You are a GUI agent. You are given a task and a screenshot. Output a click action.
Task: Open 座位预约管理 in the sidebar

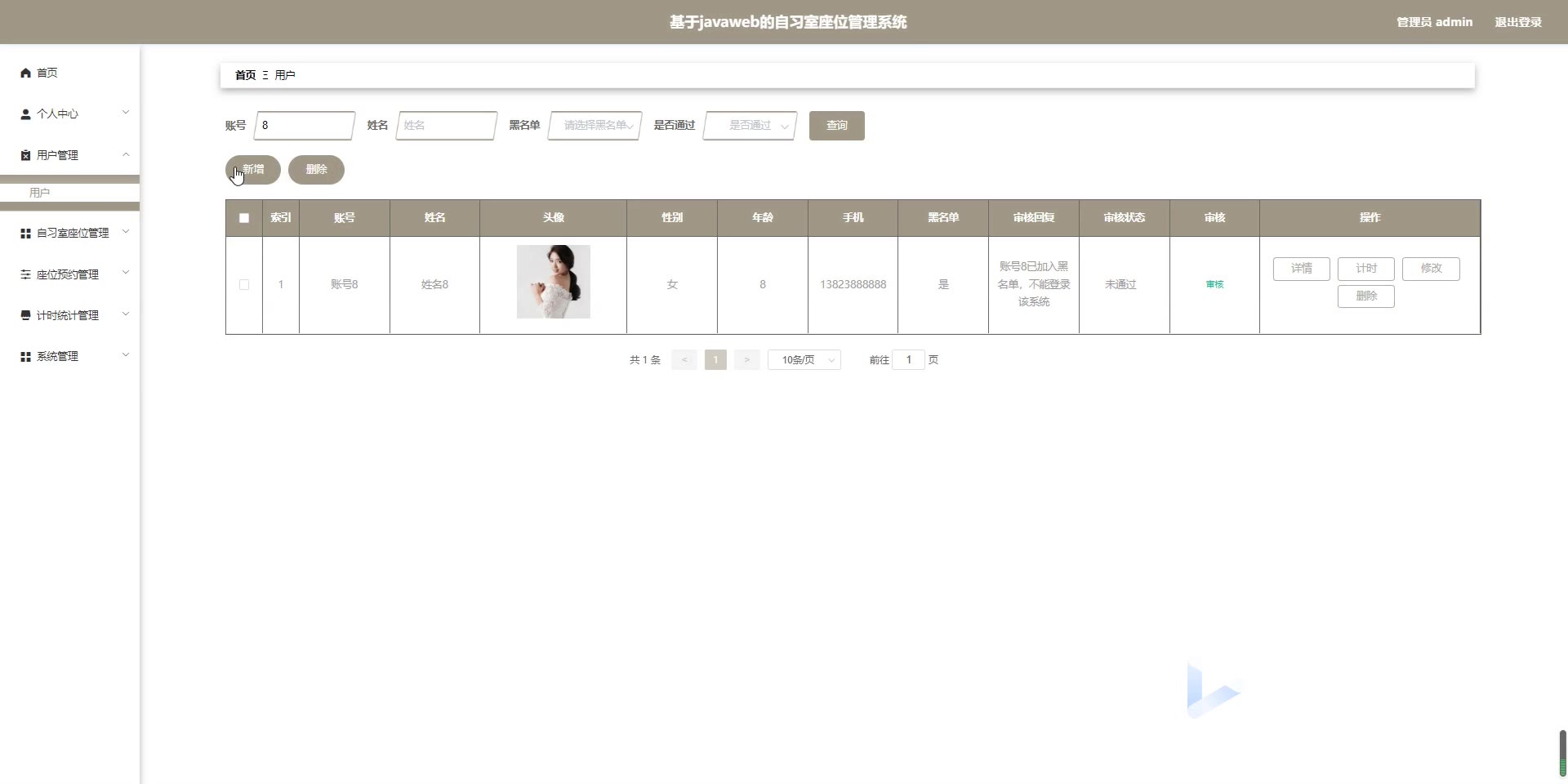pyautogui.click(x=69, y=274)
